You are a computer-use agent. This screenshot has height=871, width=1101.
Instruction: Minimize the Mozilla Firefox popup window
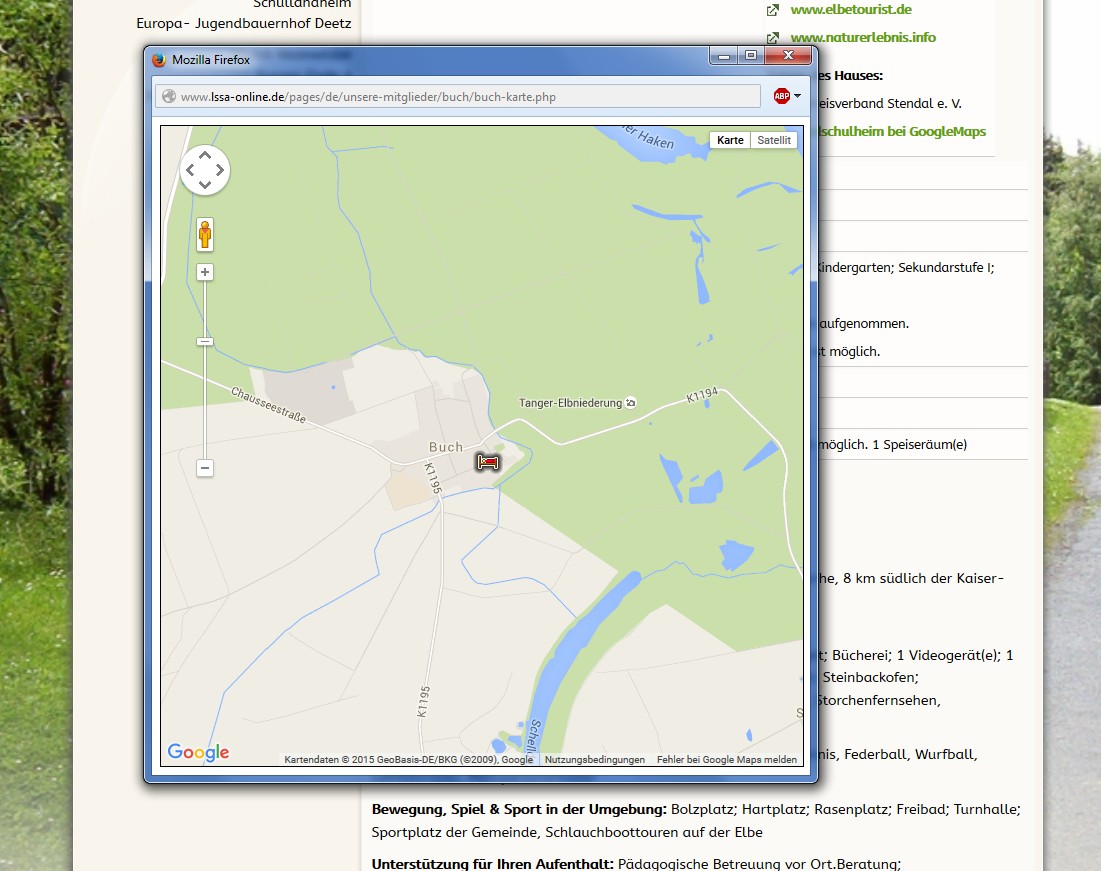click(x=724, y=55)
